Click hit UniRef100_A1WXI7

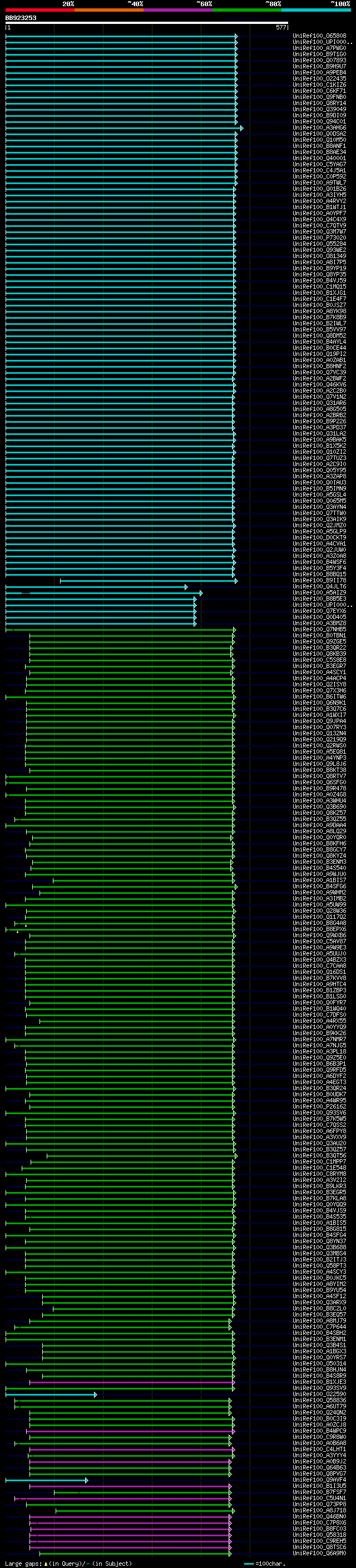(319, 715)
